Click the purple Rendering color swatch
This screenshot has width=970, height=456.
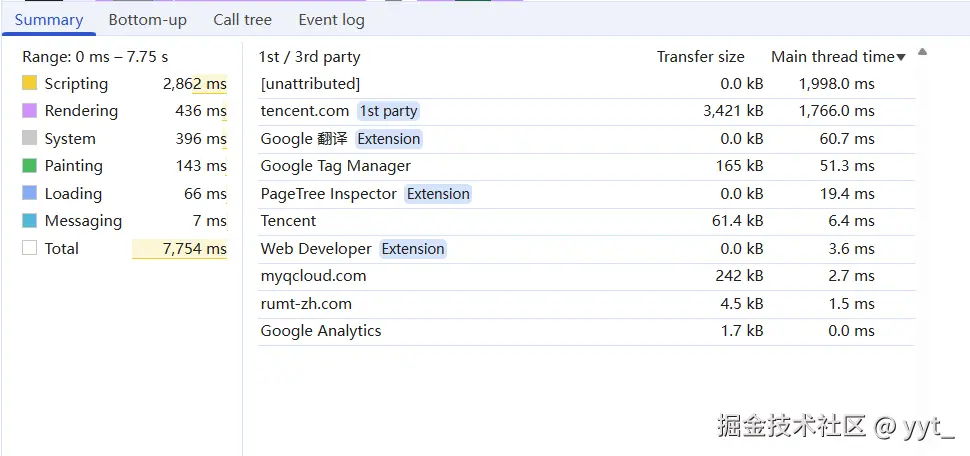(x=29, y=111)
